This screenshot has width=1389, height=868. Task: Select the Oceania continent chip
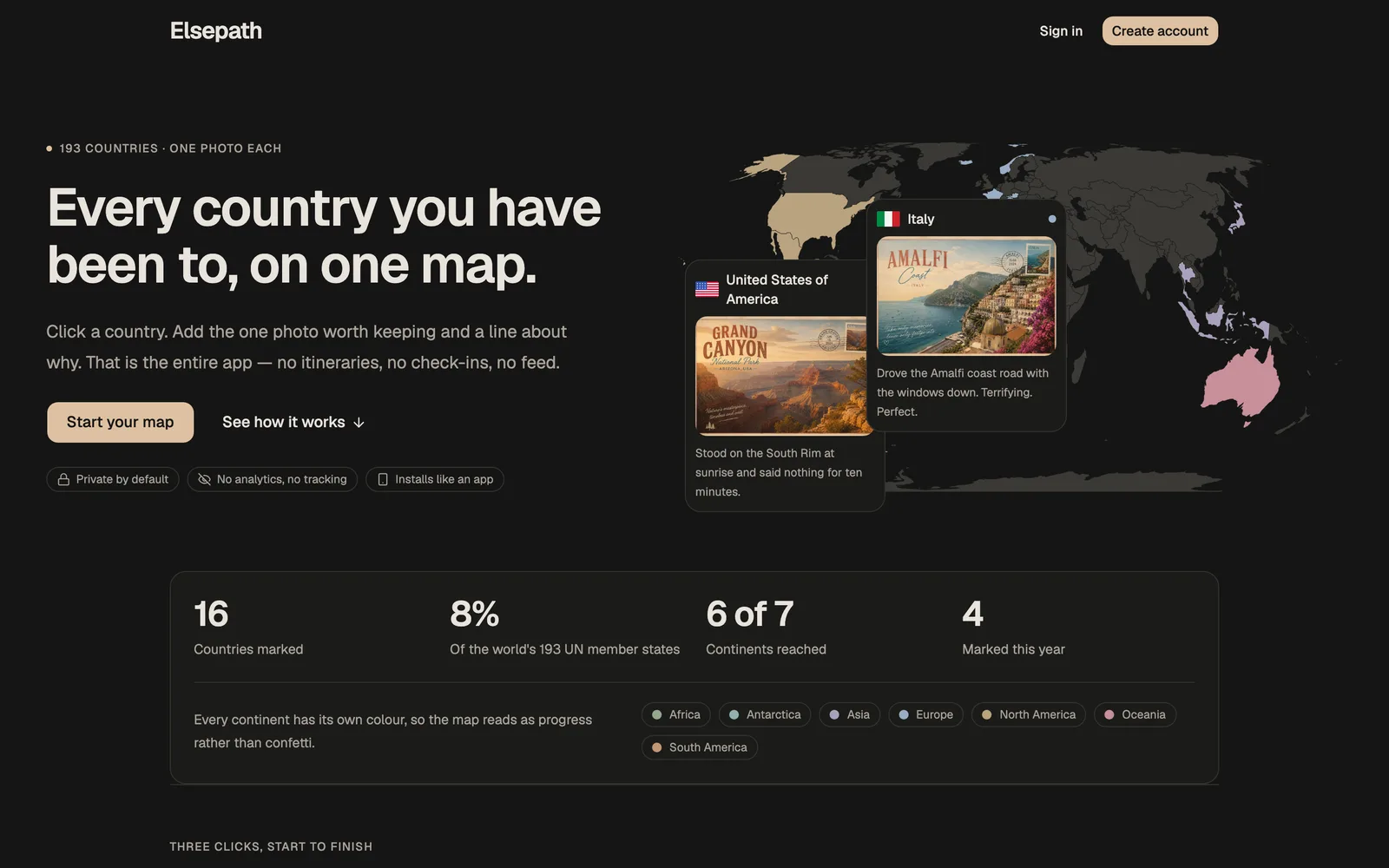click(1135, 714)
